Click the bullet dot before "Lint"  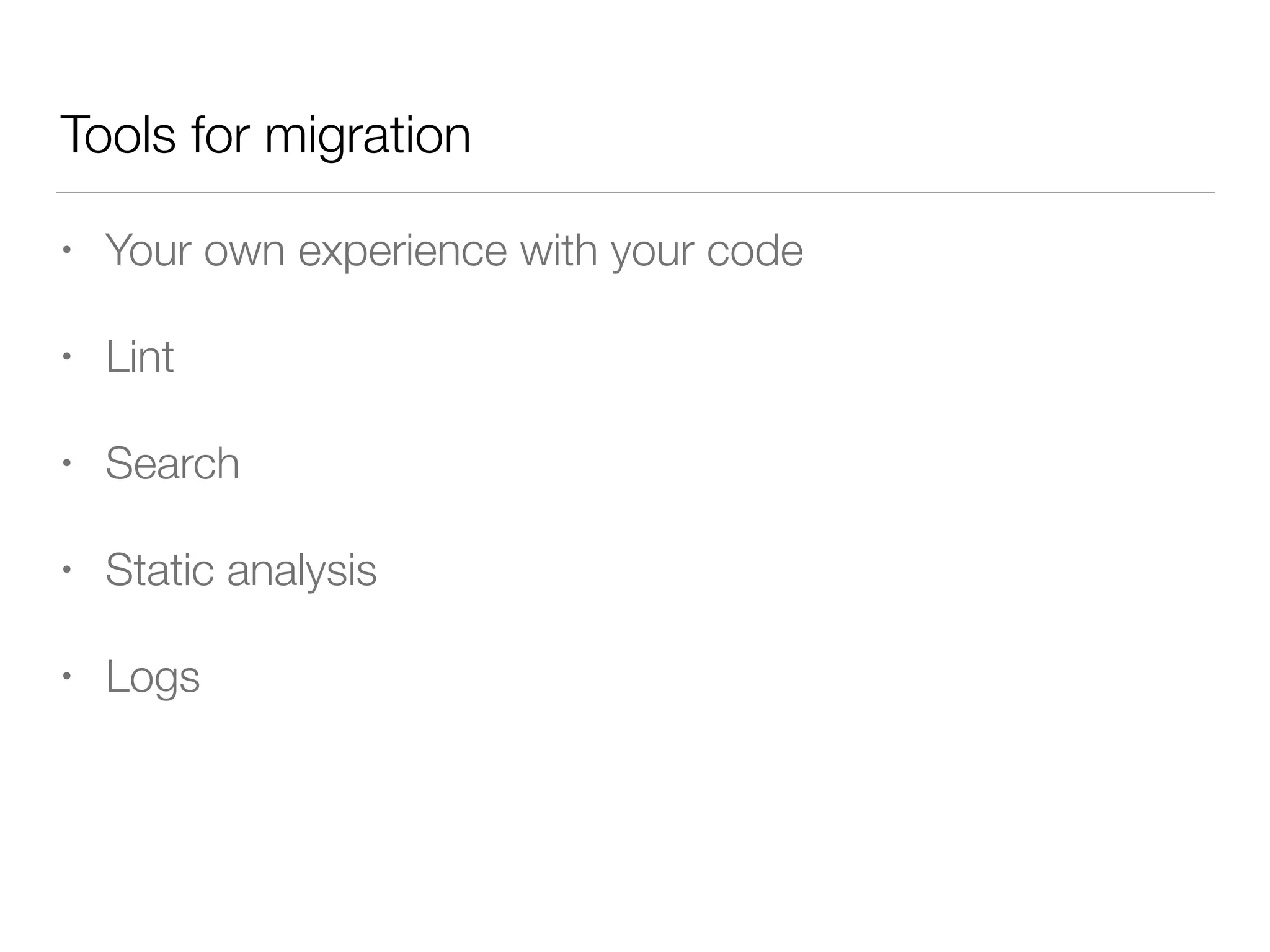[67, 357]
